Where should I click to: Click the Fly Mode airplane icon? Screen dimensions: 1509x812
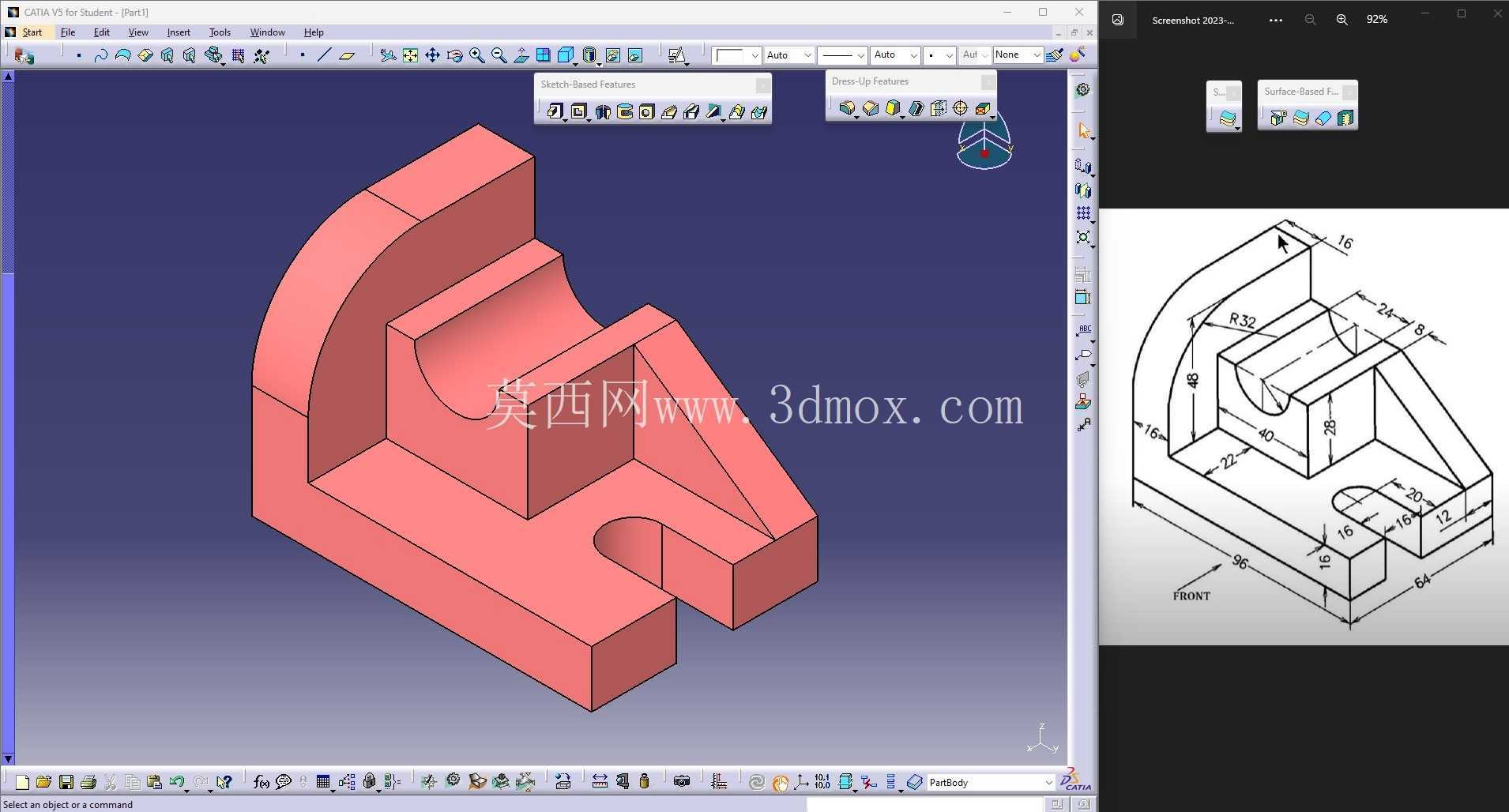tap(388, 55)
